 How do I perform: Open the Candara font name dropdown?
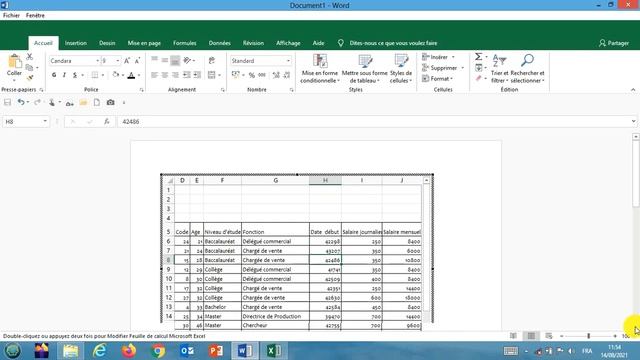(x=98, y=61)
